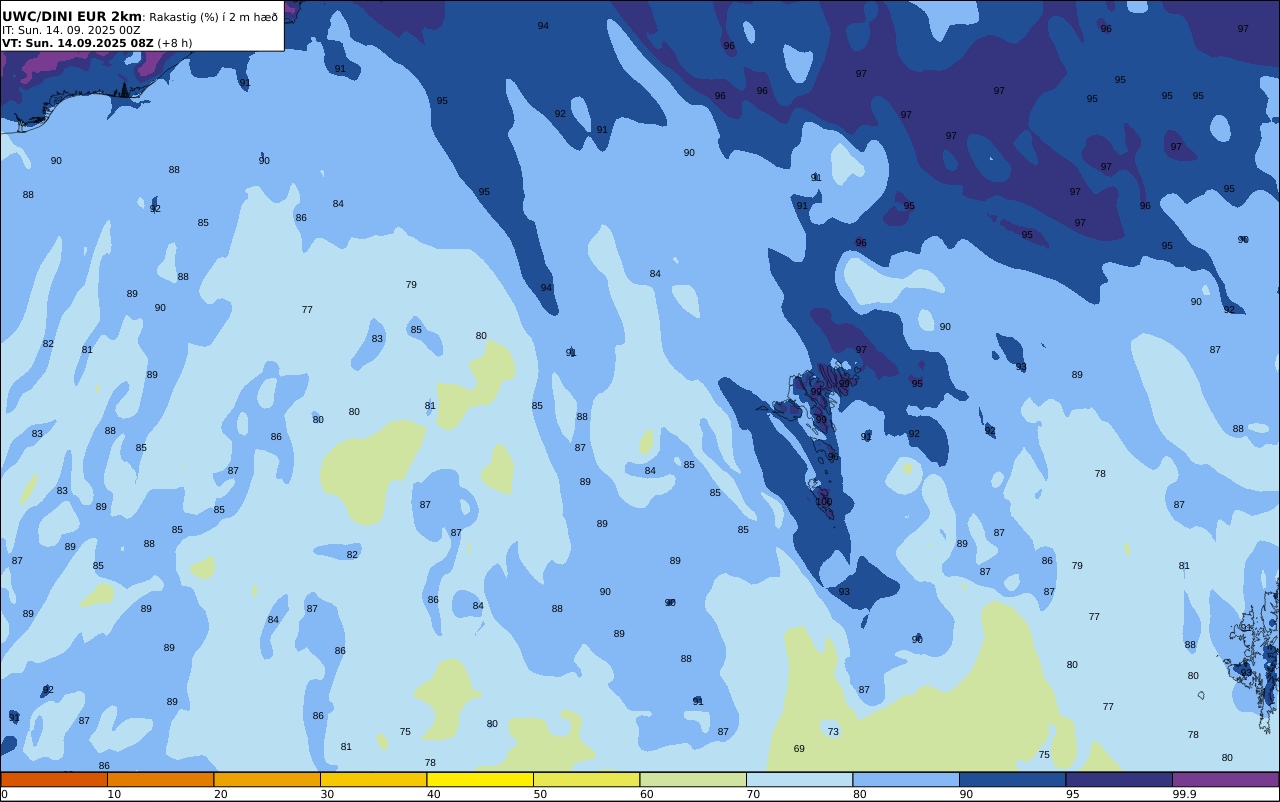This screenshot has height=802, width=1280.
Task: Pick the purple above-99.9 legend swatch
Action: coord(1225,779)
